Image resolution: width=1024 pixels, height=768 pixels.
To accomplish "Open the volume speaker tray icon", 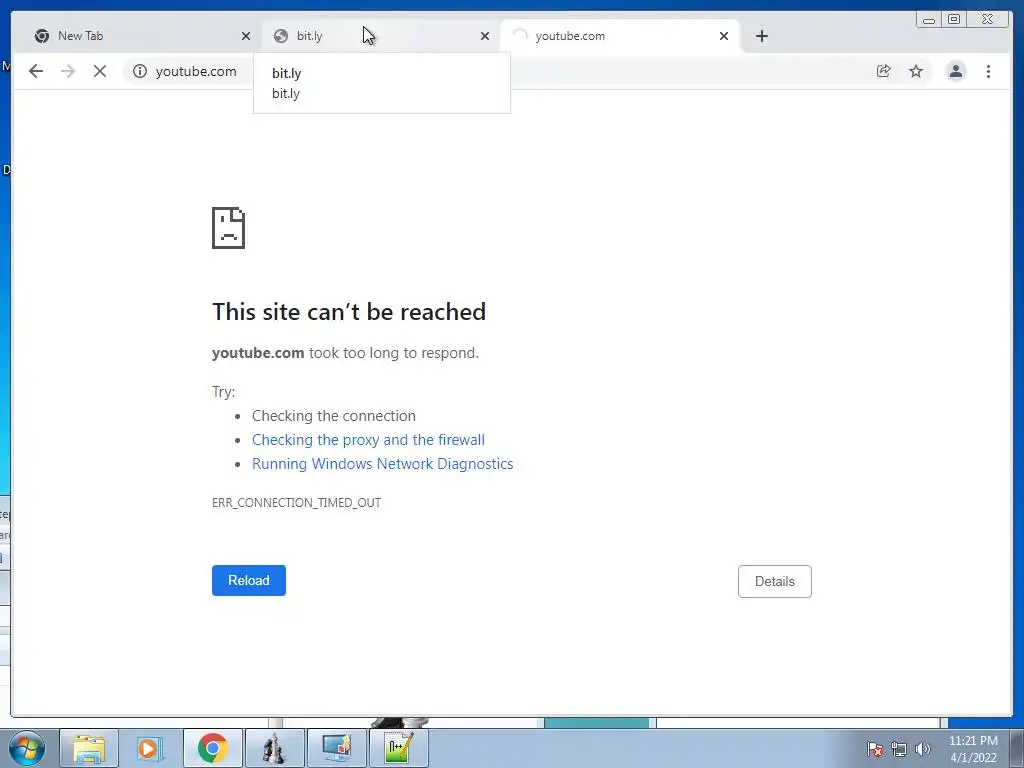I will coord(922,749).
